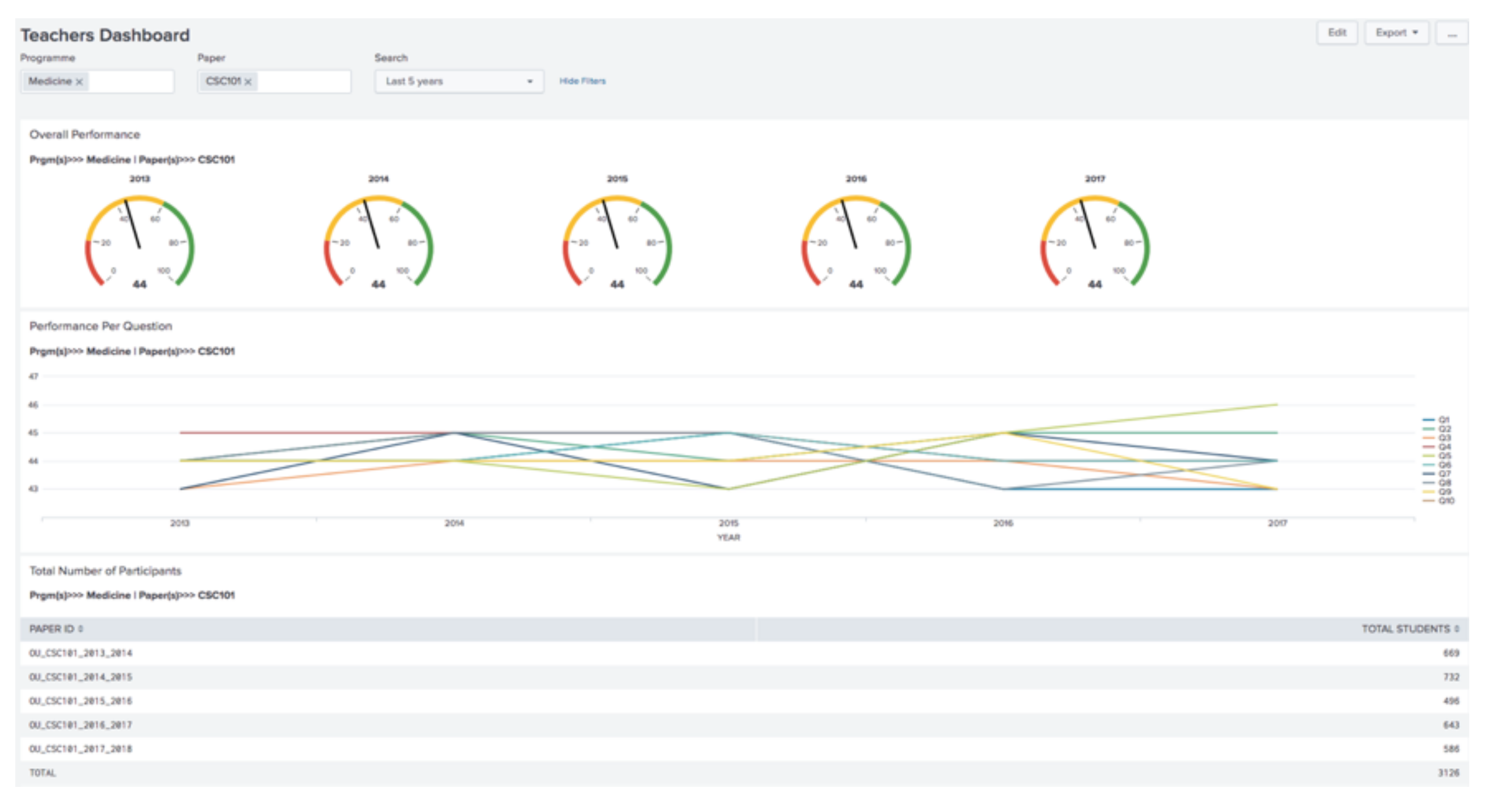The image size is (1485, 812).
Task: Remove the CSC101 paper filter tag
Action: (x=248, y=82)
